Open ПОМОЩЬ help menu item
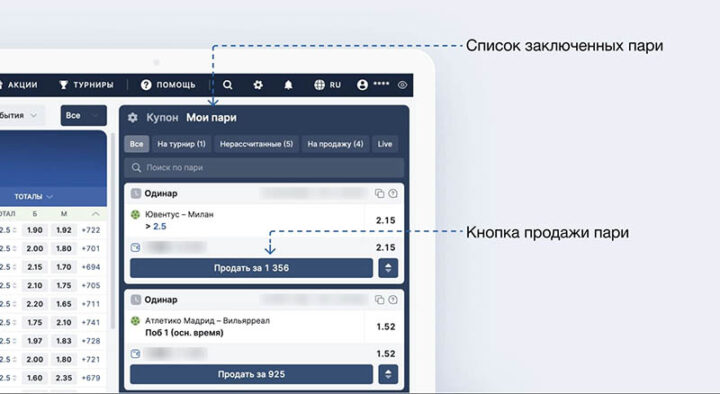 pyautogui.click(x=168, y=85)
